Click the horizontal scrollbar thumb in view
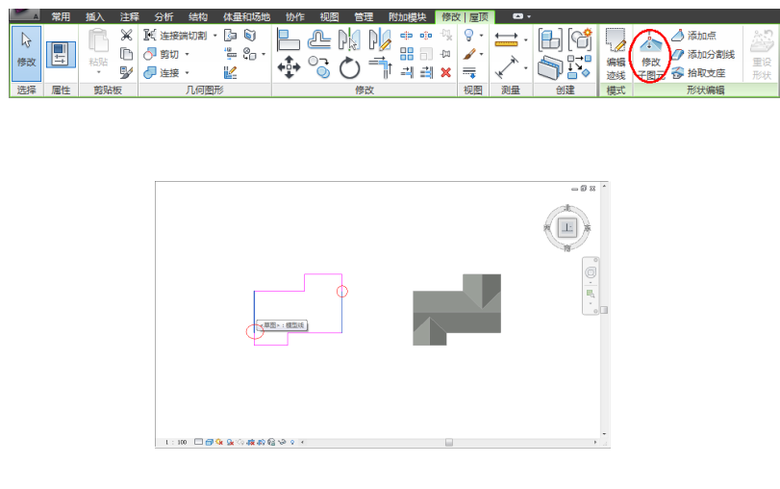Viewport: 780px width, 489px height. click(x=449, y=441)
